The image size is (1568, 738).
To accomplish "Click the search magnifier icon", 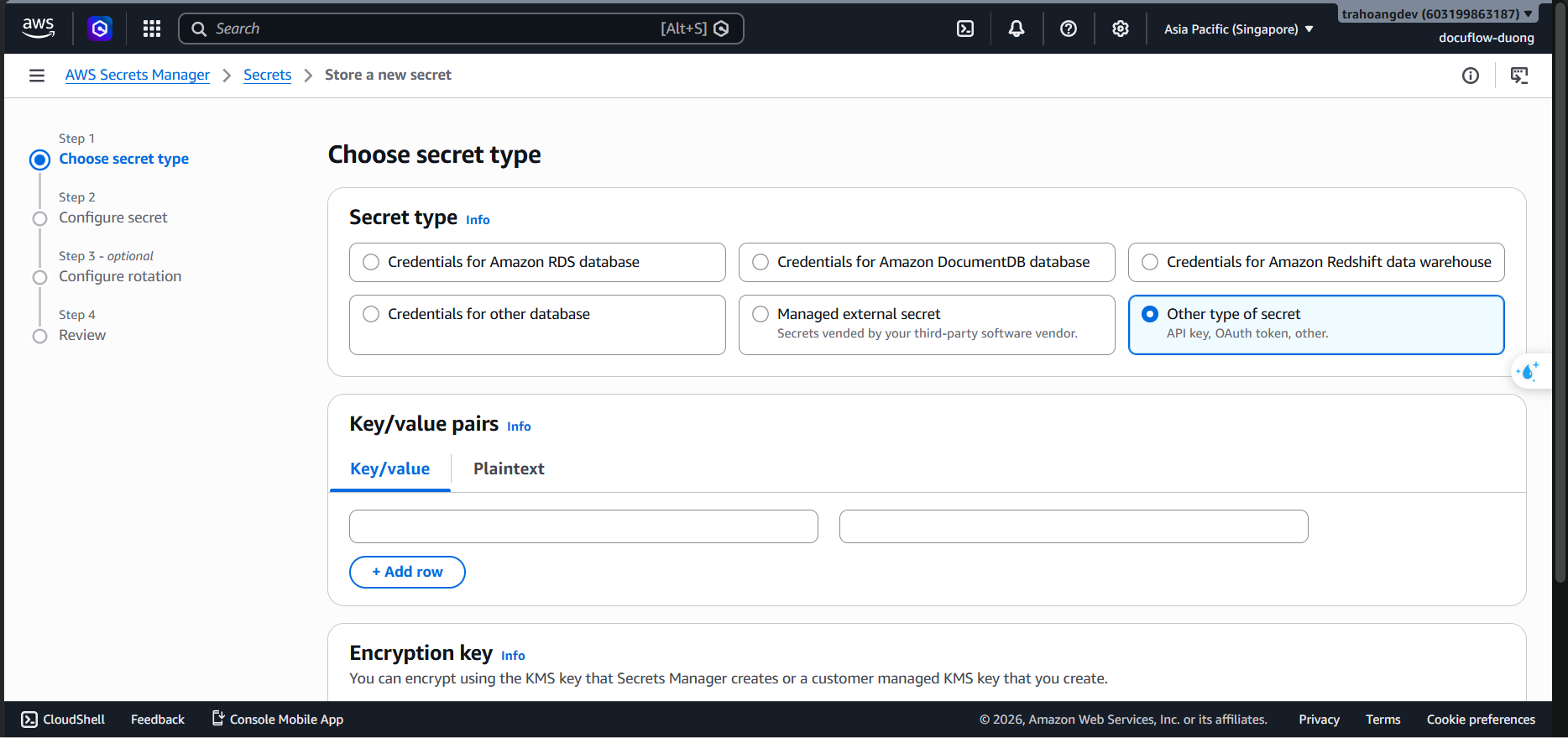I will pos(199,29).
